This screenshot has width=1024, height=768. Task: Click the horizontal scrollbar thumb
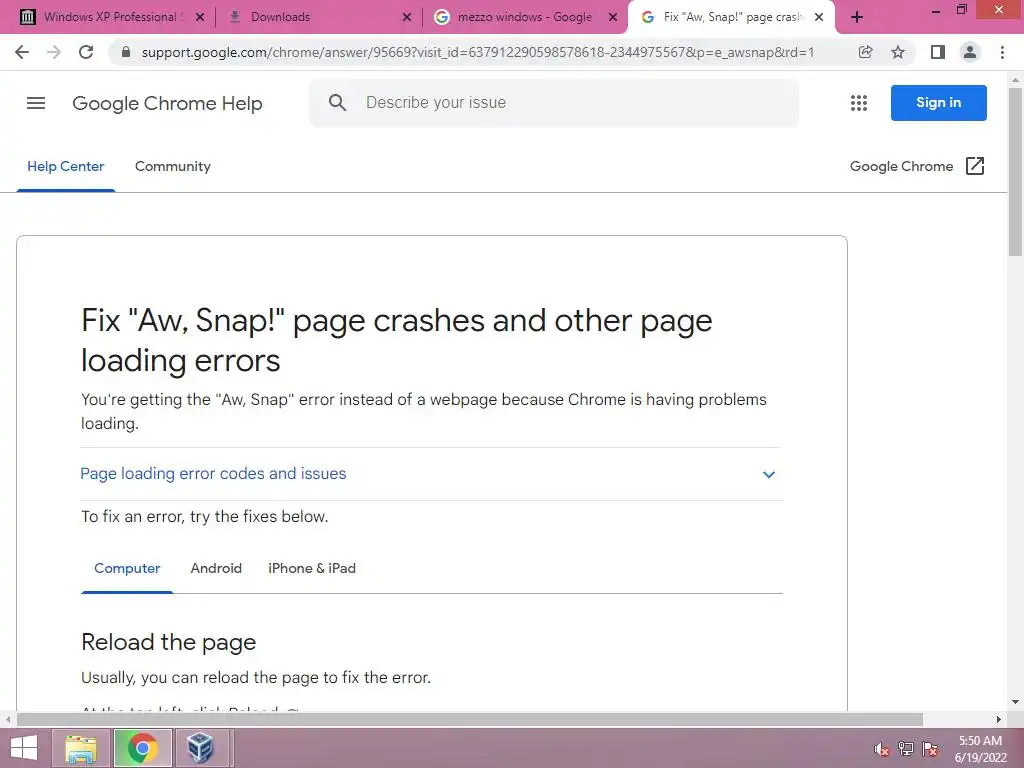tap(470, 720)
